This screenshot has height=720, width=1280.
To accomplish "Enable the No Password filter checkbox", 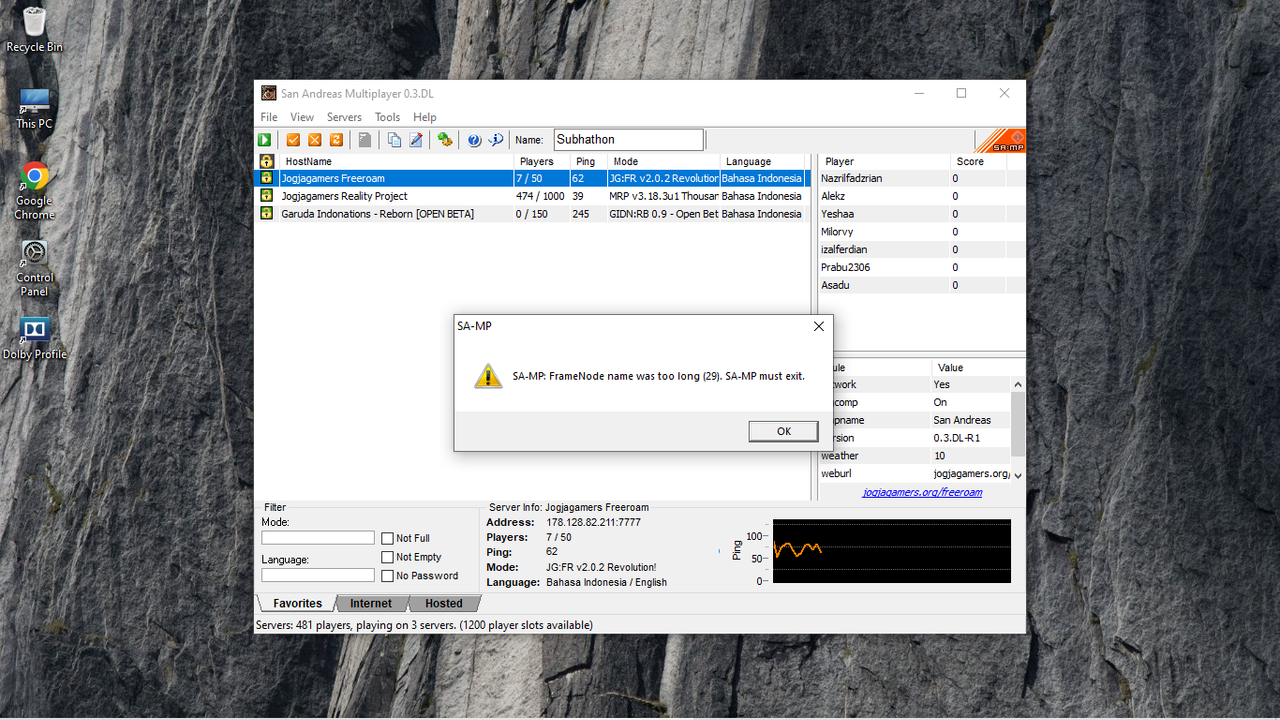I will (x=387, y=576).
